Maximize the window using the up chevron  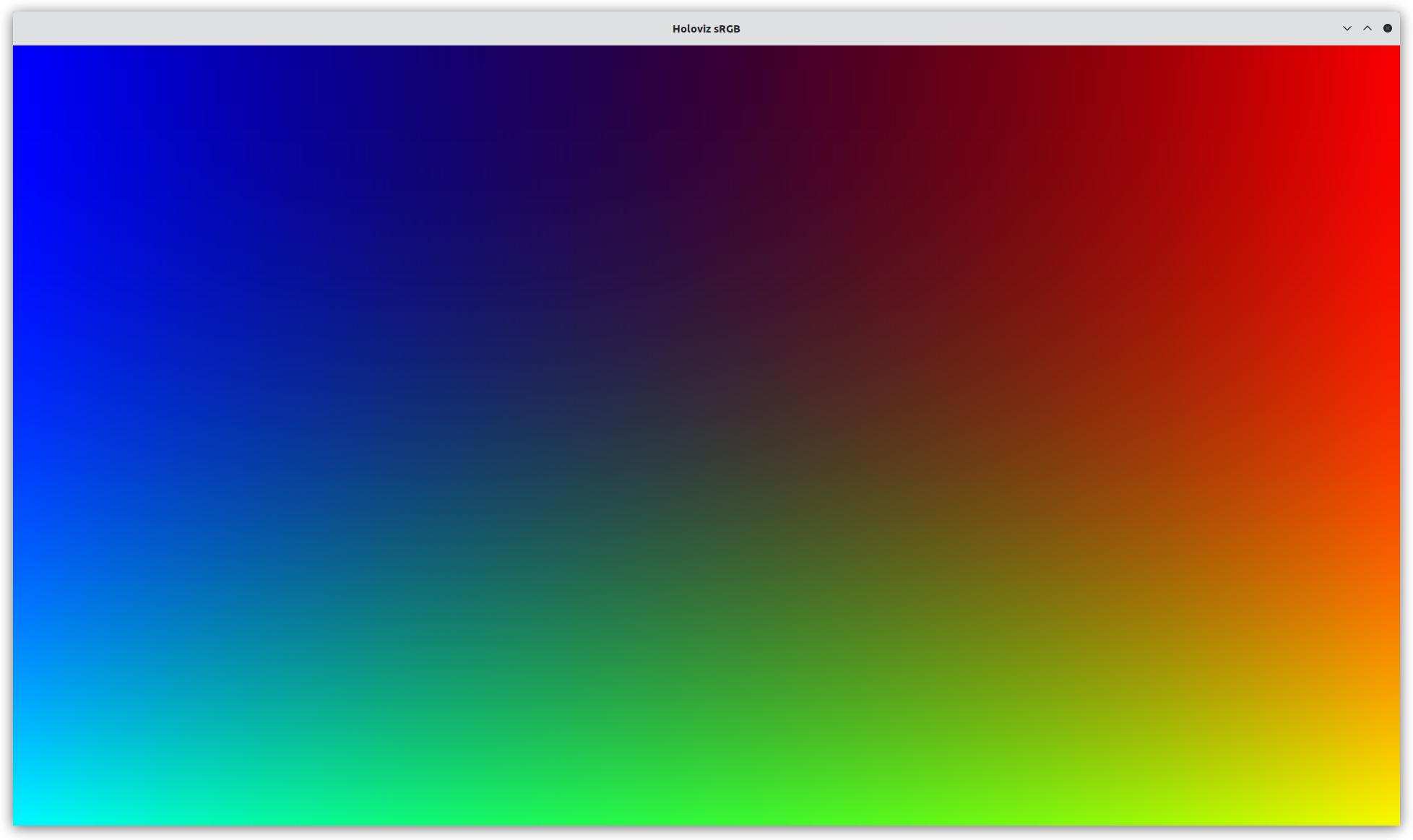pos(1367,28)
